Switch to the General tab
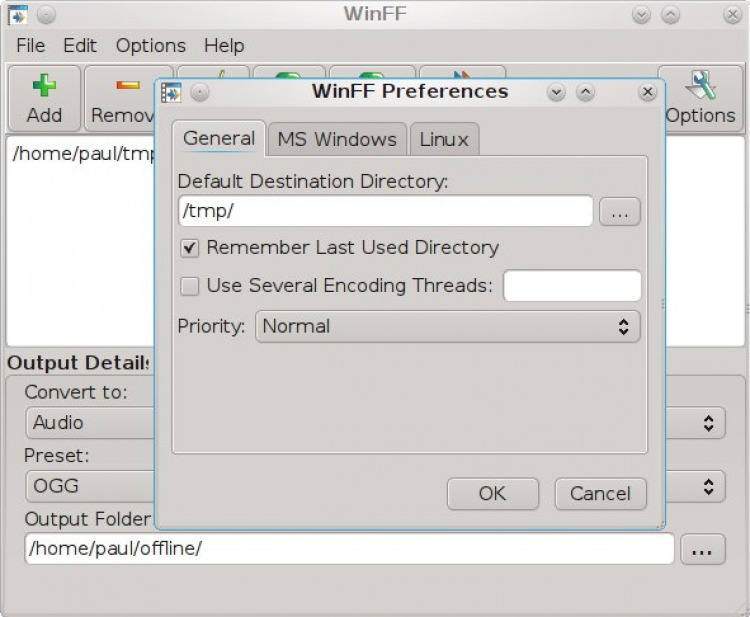750x617 pixels. 219,138
